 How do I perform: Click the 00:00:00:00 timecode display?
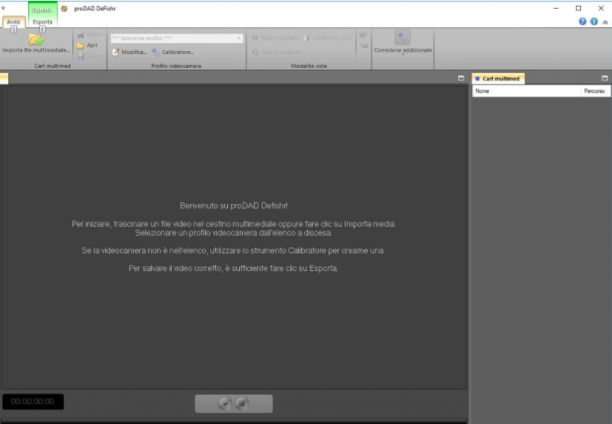coord(33,401)
